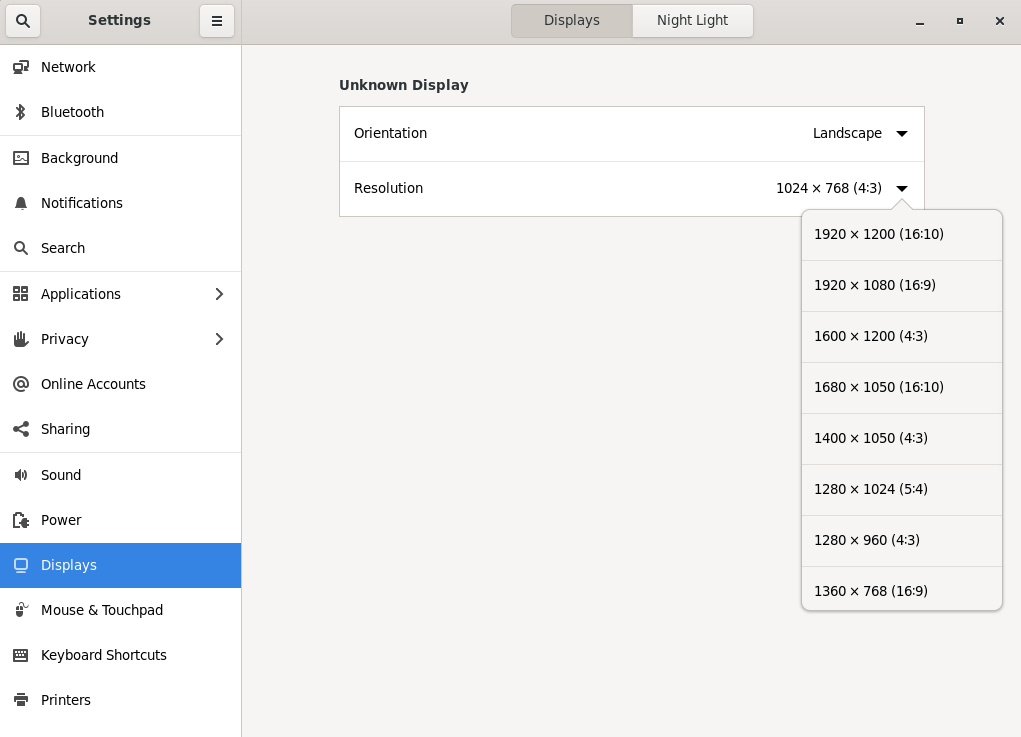Switch to the Night Light tab

click(x=692, y=21)
